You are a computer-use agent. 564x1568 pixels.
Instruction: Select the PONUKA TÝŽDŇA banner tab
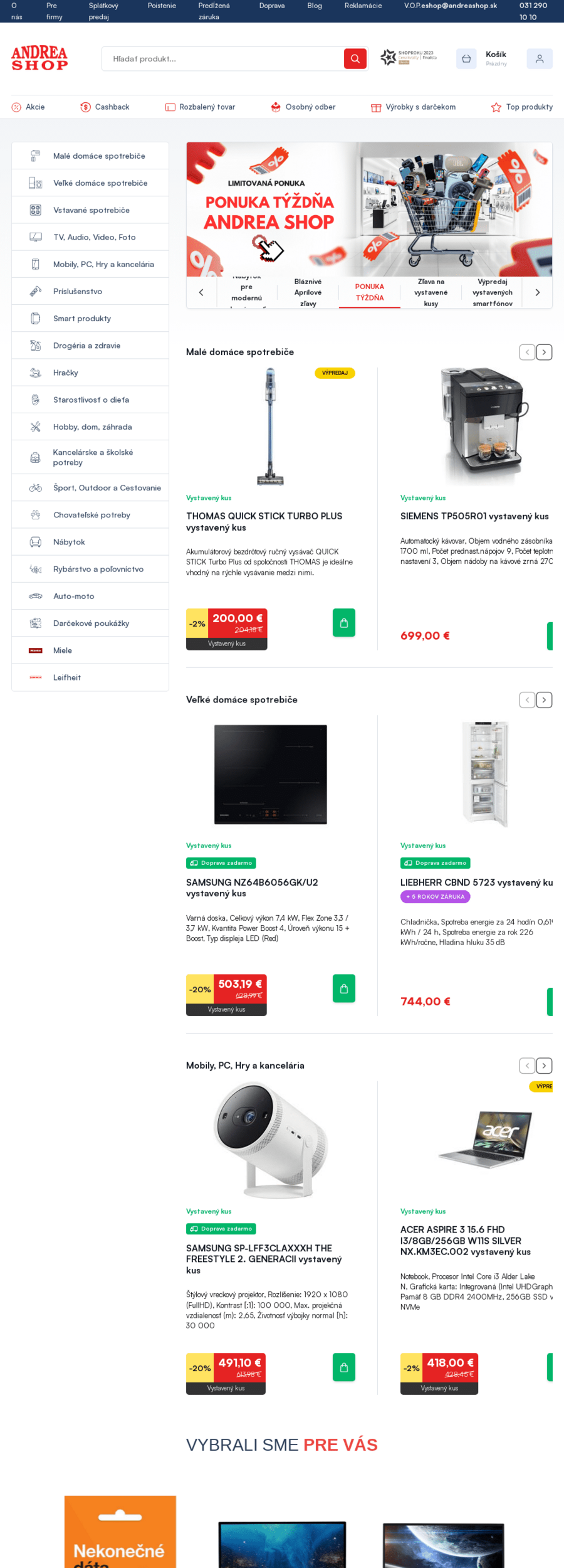pos(370,292)
